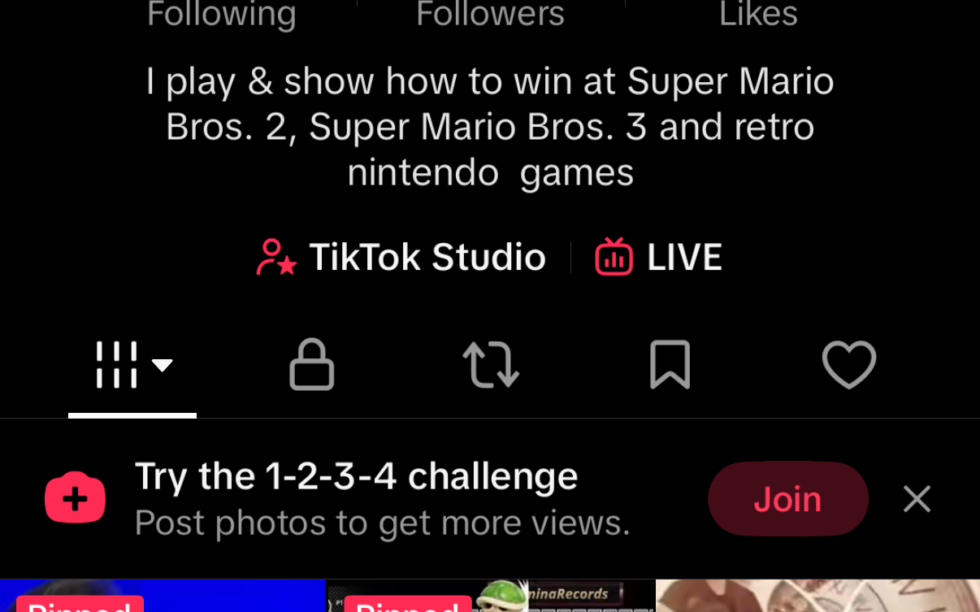Screen dimensions: 980x612
Task: Tap the red challenge plus icon
Action: tap(75, 498)
